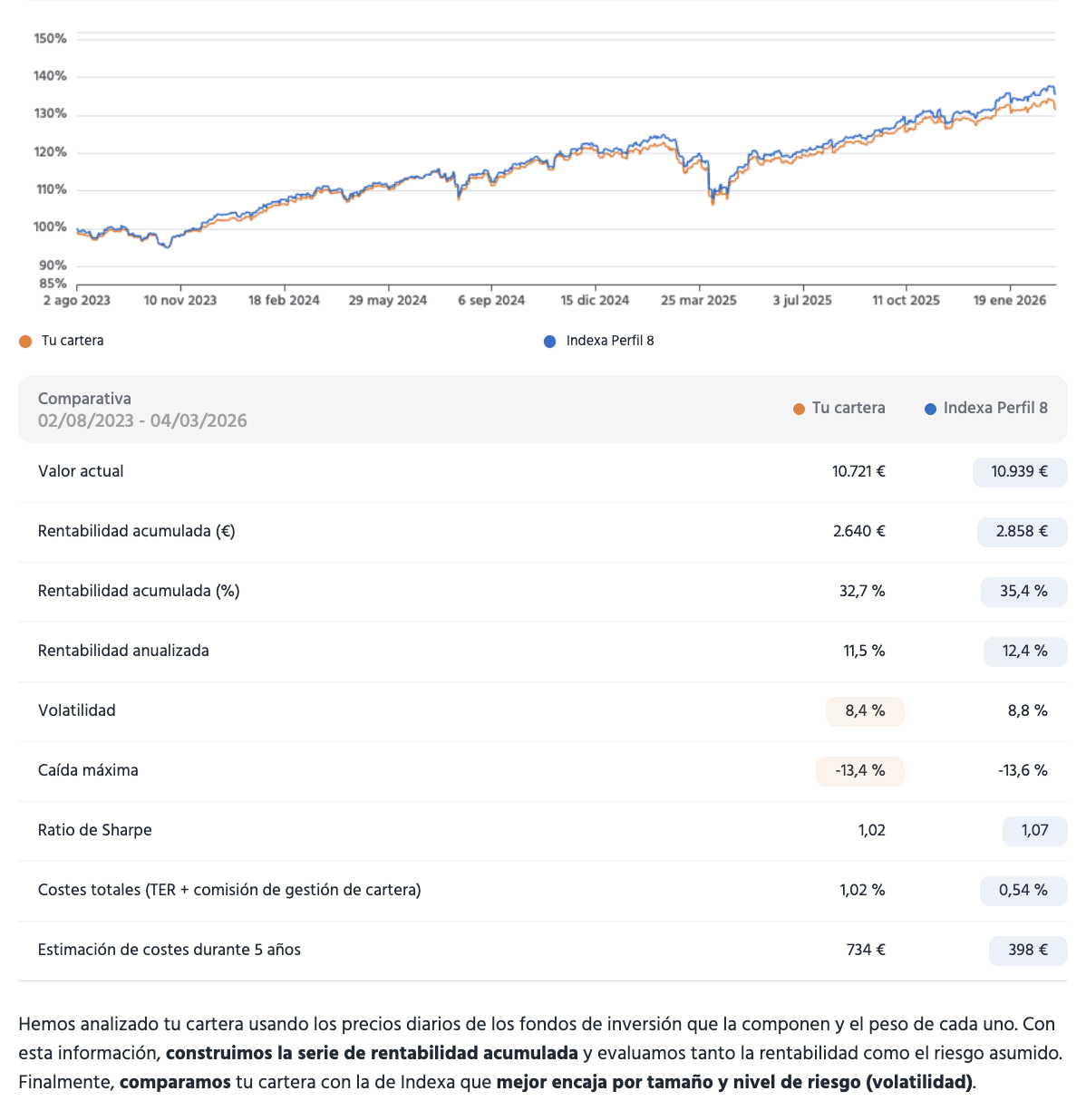Click the highlighted -13,4 % max drawdown value

pos(859,770)
